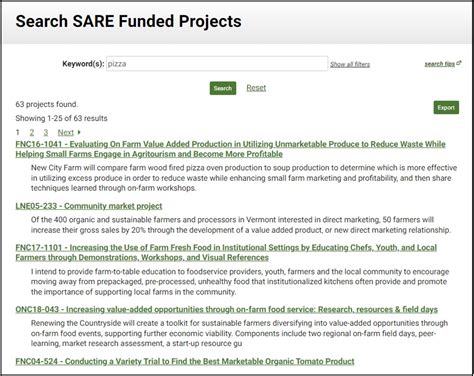Viewport: 474px width, 376px height.
Task: Click the green Export button
Action: 446,108
